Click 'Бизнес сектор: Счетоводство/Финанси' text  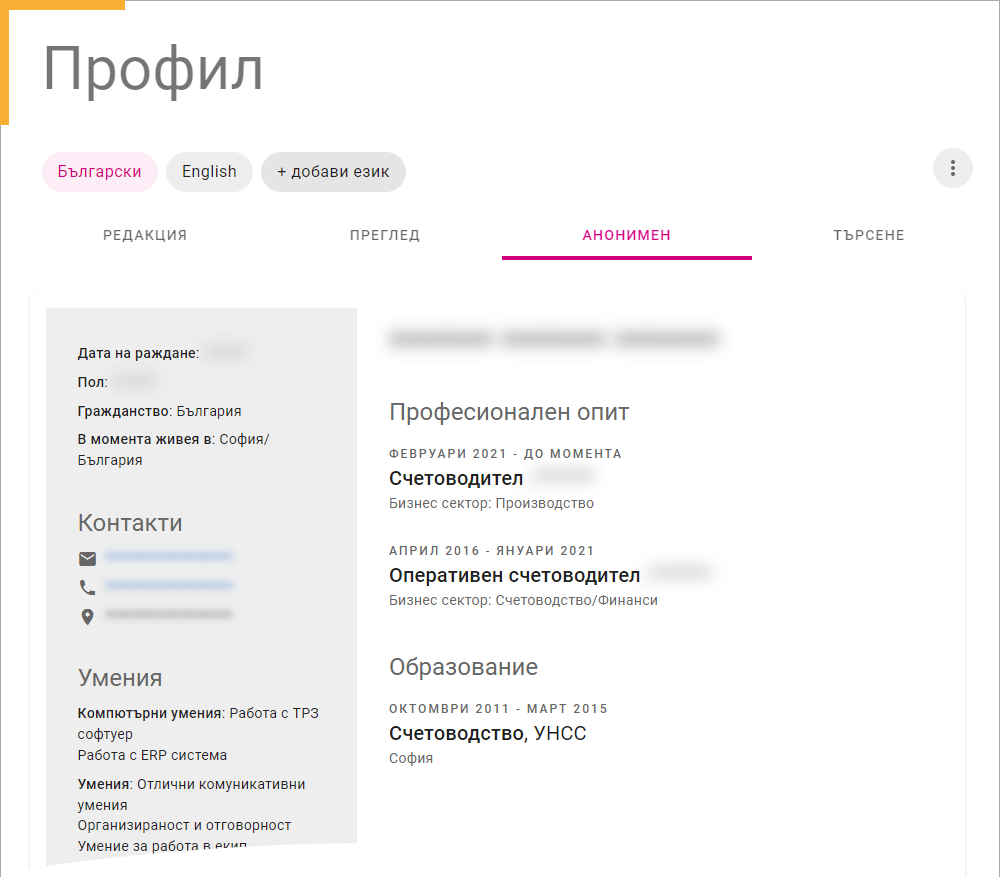[x=523, y=600]
